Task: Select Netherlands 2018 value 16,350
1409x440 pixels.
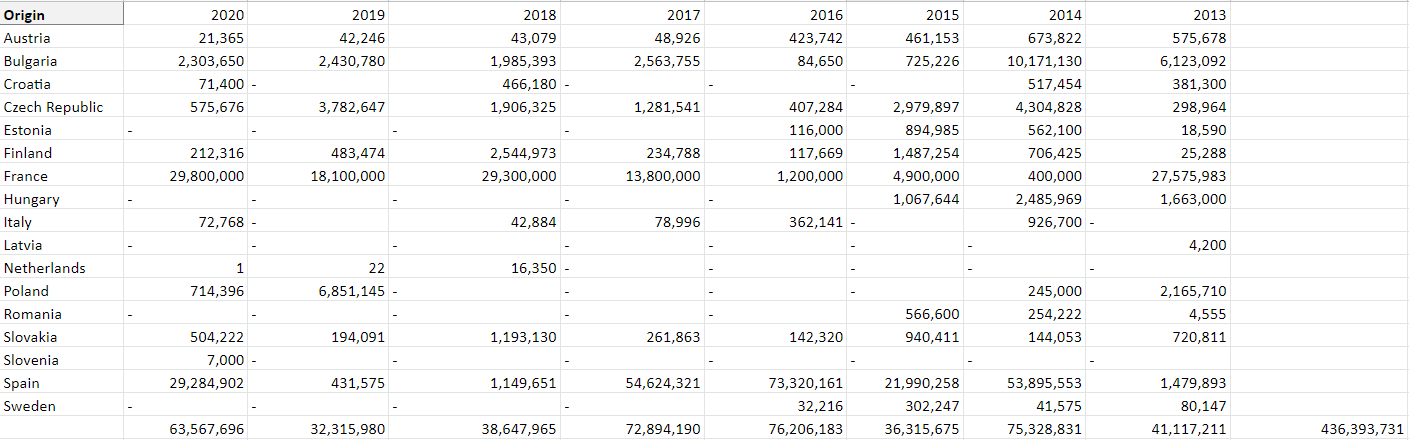Action: (475, 268)
